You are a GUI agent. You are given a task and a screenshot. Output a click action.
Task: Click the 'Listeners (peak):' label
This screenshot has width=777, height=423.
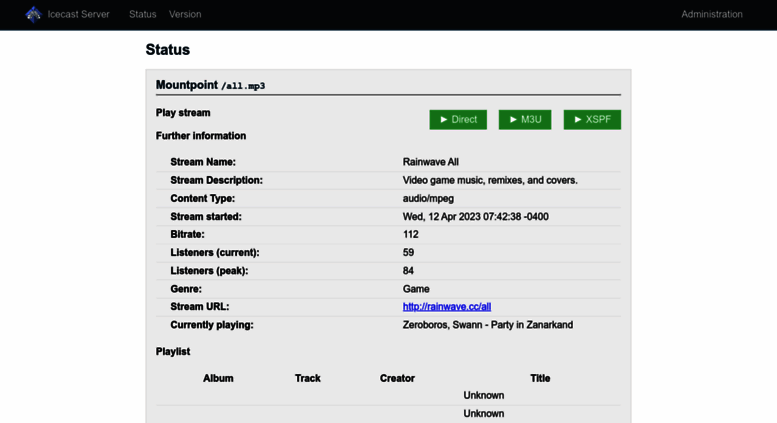pyautogui.click(x=209, y=271)
